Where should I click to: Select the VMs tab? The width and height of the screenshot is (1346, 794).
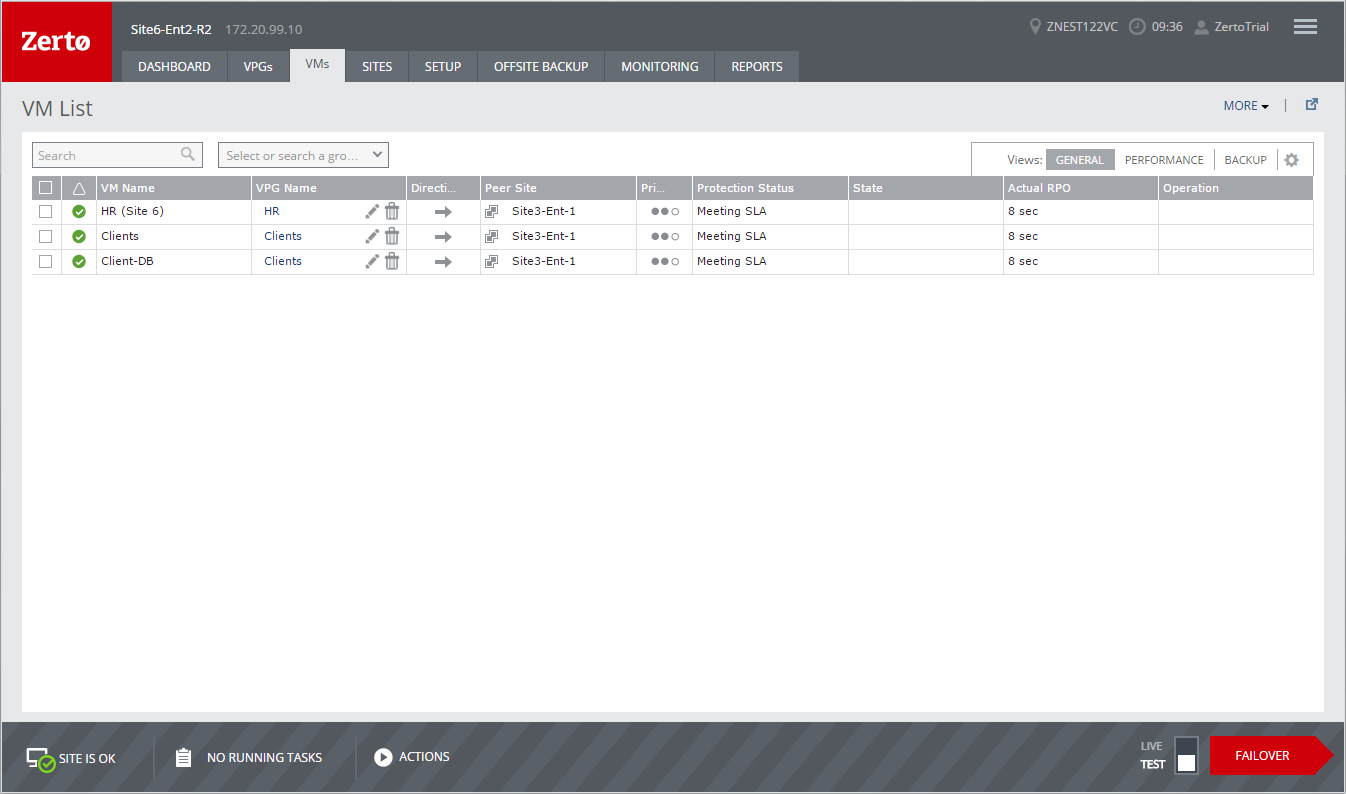(x=317, y=64)
